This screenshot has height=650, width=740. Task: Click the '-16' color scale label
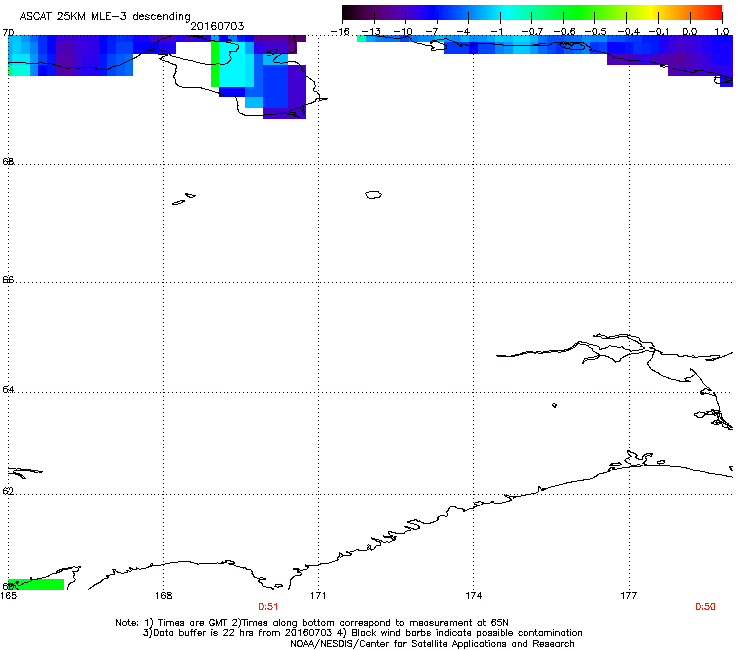(x=340, y=32)
